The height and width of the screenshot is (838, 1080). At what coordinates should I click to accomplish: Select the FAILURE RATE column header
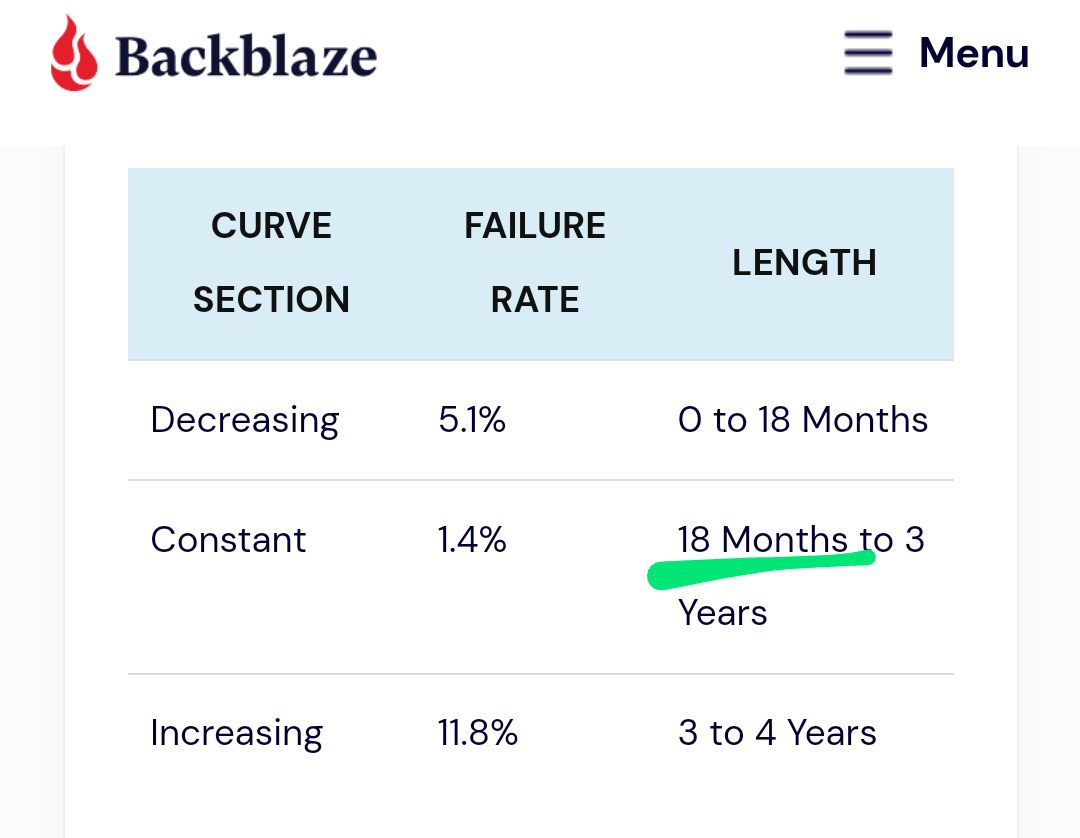pos(534,262)
